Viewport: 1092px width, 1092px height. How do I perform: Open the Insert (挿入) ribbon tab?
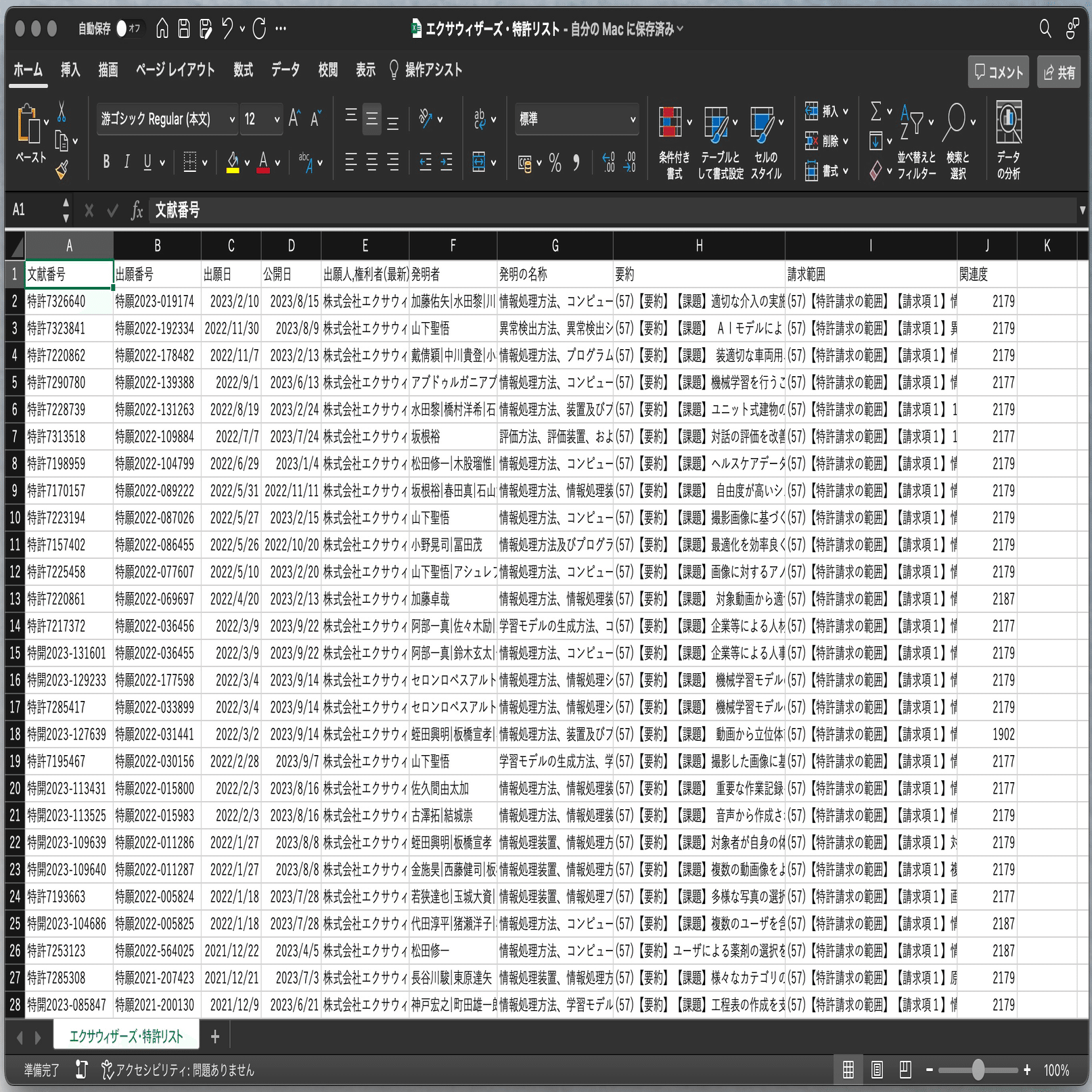click(70, 70)
